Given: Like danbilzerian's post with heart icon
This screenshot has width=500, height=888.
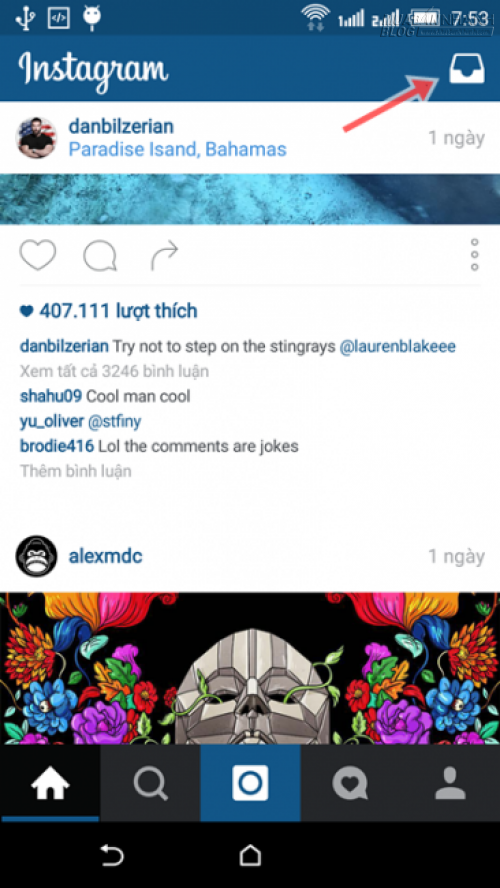Looking at the screenshot, I should pos(38,255).
